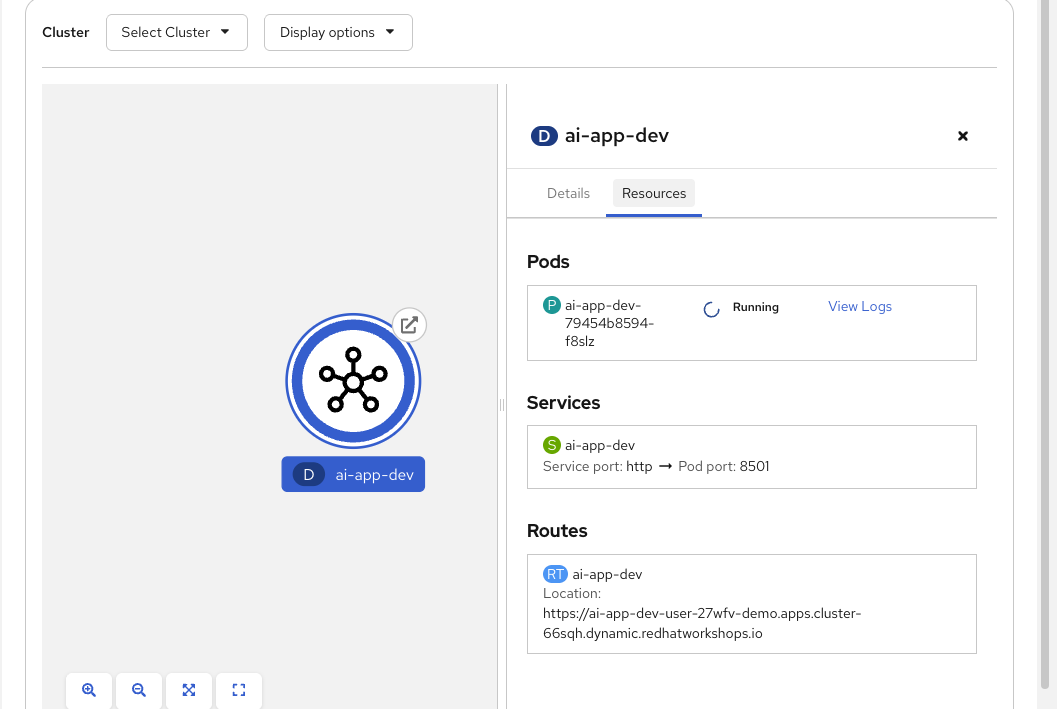Open the Select Cluster dropdown
Screen dimensions: 1057x709
click(176, 32)
